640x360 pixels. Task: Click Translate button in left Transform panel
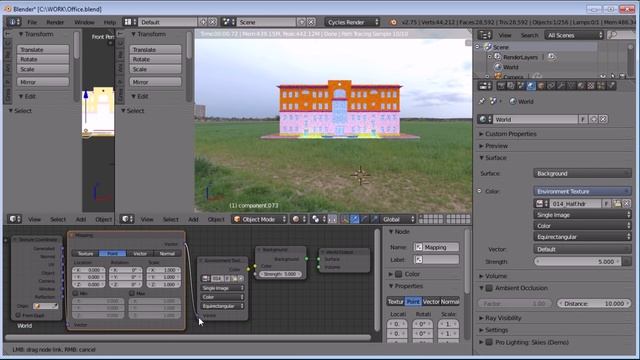click(x=43, y=49)
